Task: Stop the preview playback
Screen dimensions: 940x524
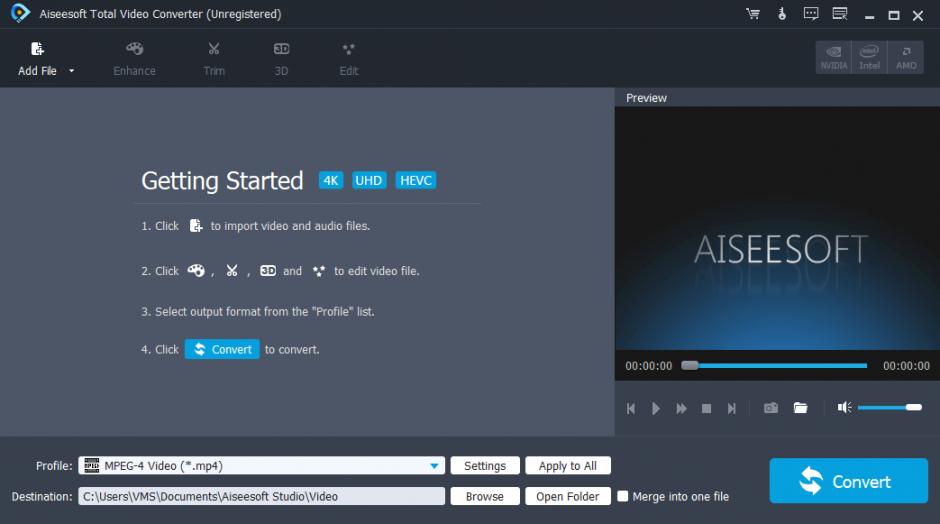Action: (706, 408)
